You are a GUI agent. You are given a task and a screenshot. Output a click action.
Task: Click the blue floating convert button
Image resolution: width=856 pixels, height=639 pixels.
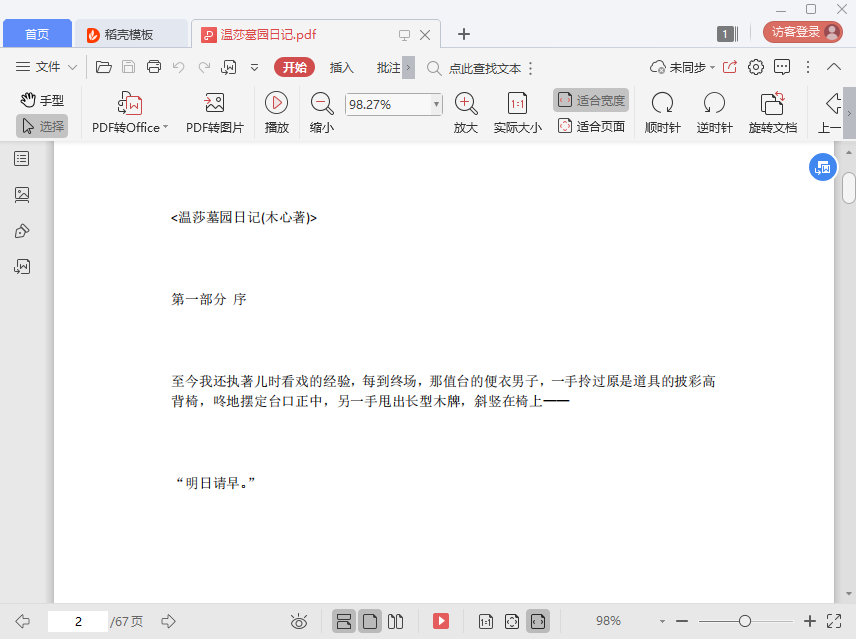coord(823,168)
